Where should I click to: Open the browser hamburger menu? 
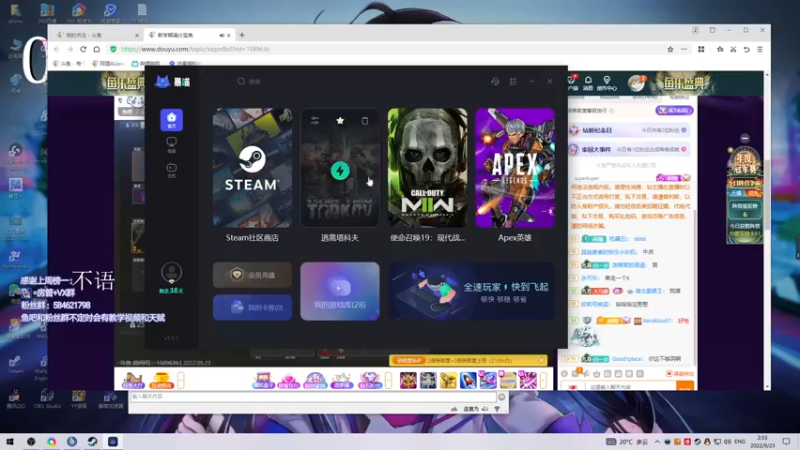(760, 49)
